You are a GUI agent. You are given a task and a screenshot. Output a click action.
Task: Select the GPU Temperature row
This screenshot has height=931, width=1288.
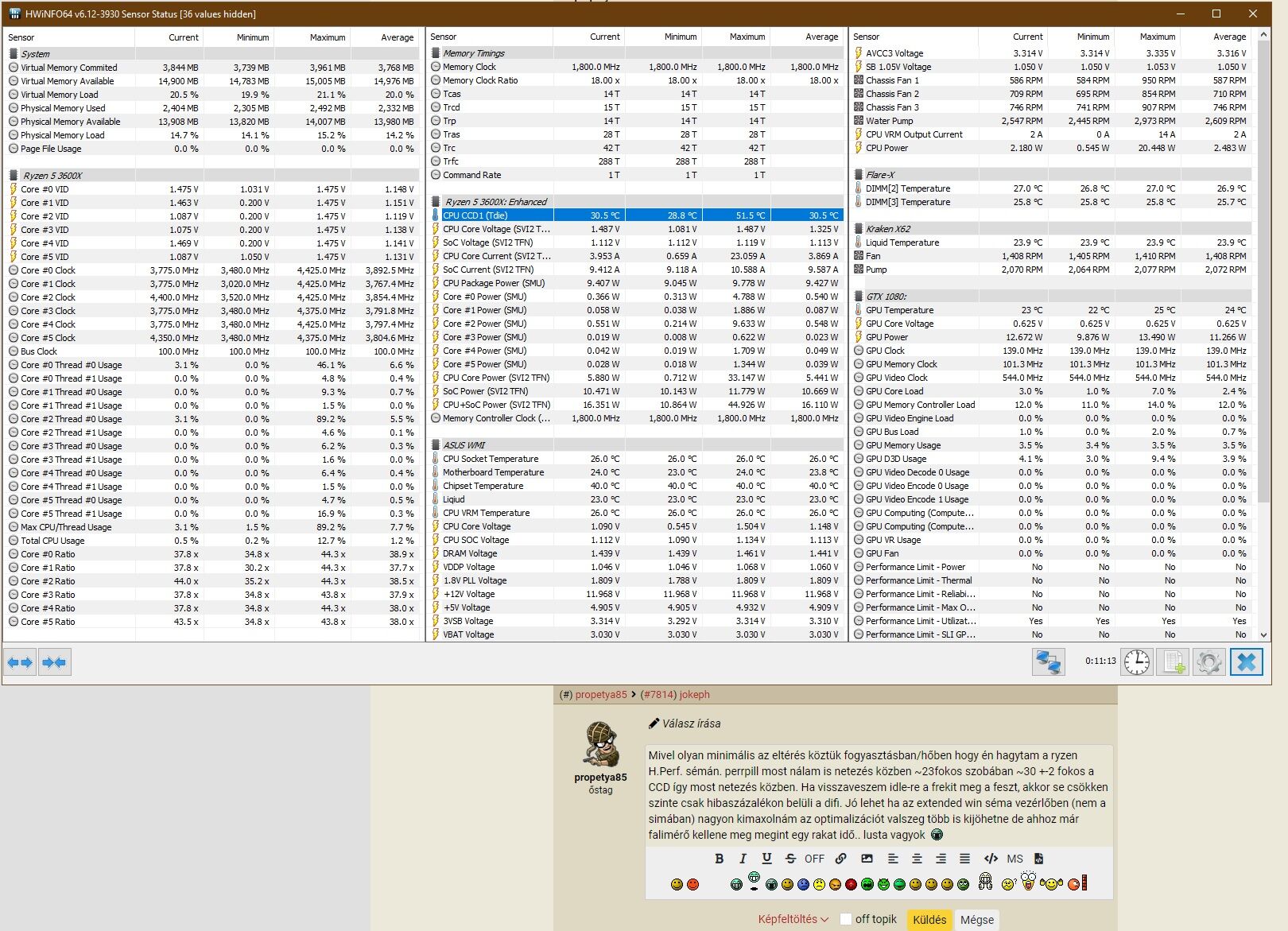tap(1052, 310)
